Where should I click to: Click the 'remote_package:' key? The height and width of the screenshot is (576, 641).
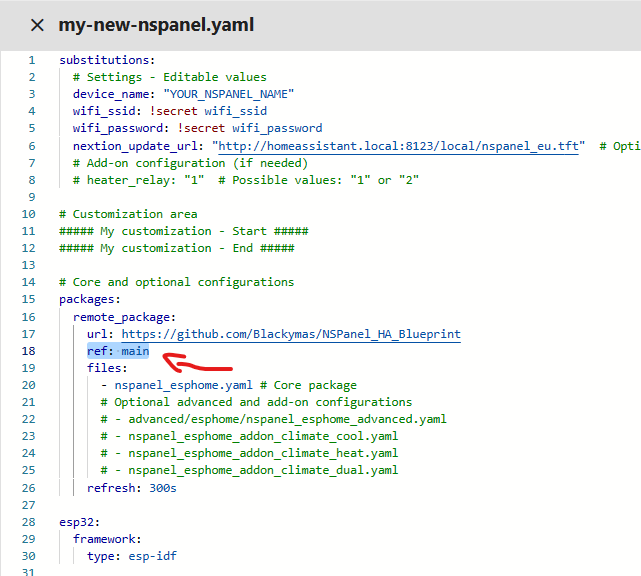pos(124,316)
